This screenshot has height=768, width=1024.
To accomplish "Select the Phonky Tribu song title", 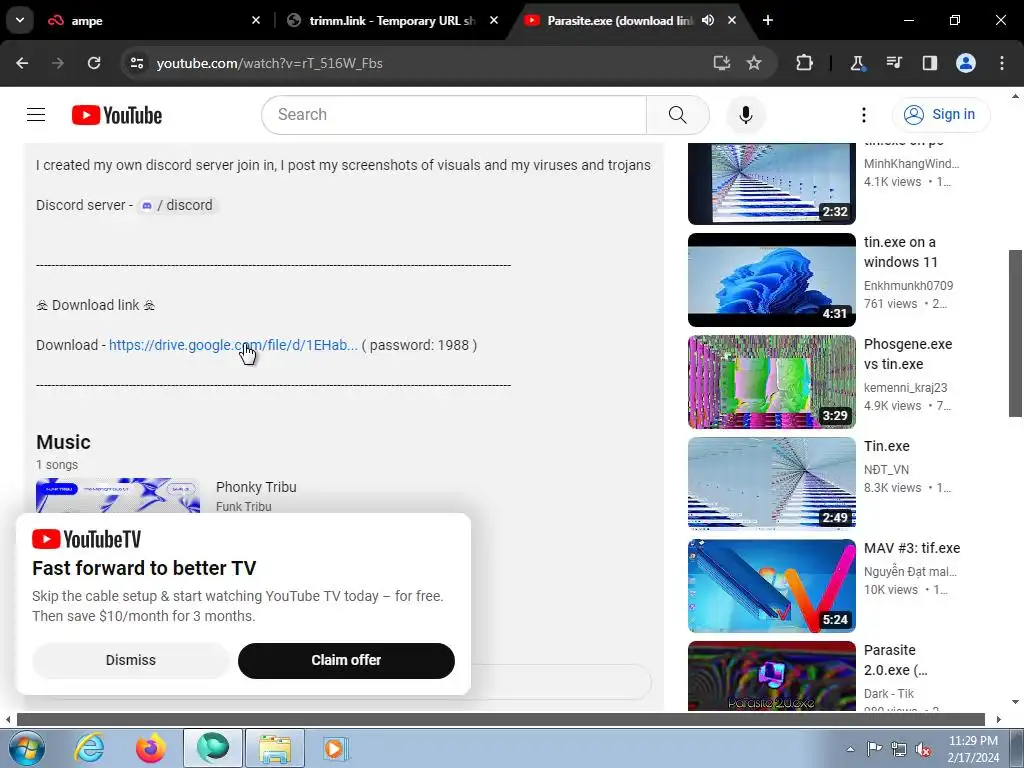I will [256, 487].
